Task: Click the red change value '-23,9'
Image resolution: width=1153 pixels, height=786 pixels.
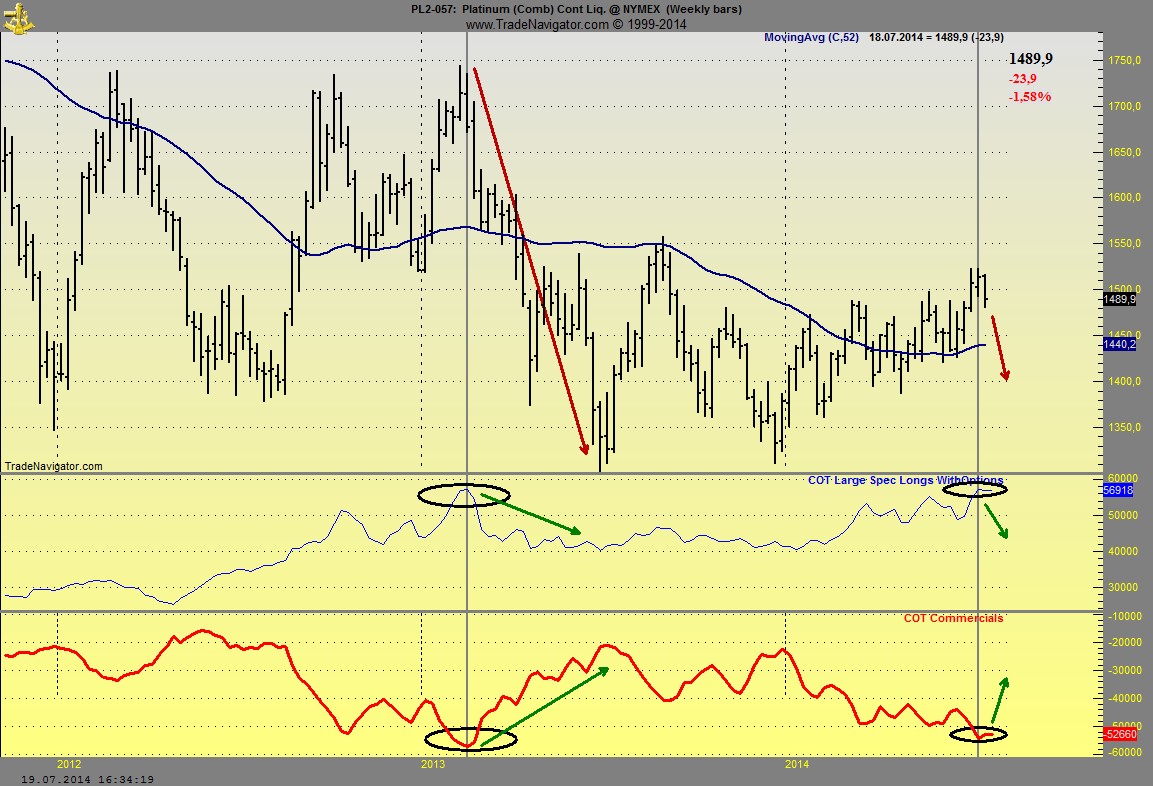Action: (1023, 79)
